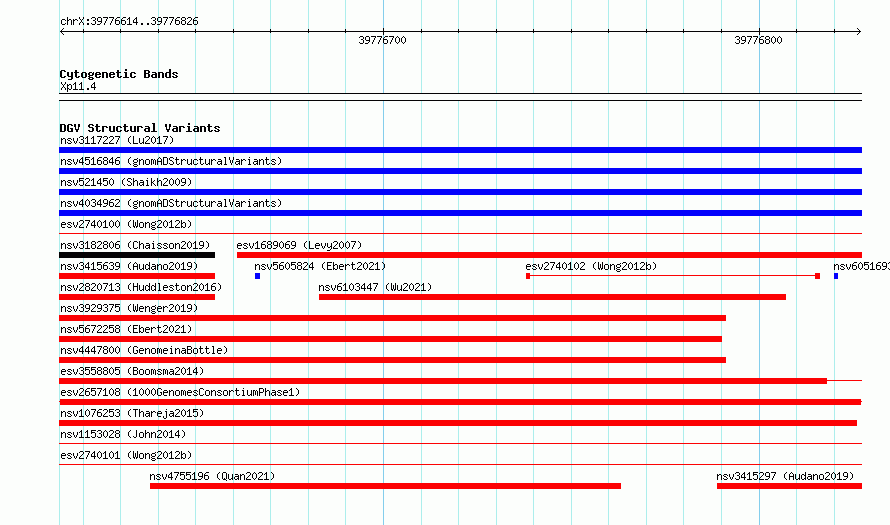Select the red nsv2820713 (Huddleston2016) bar

[x=137, y=297]
